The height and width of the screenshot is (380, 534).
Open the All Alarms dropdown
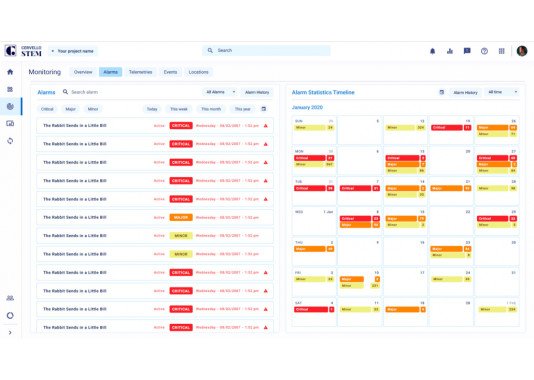(220, 92)
